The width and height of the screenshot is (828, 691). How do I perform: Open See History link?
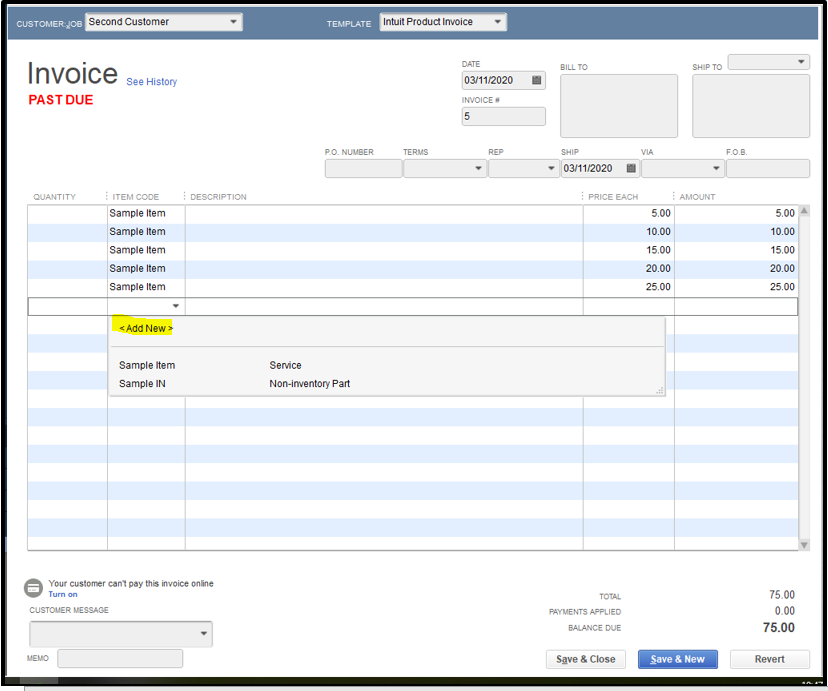click(152, 82)
